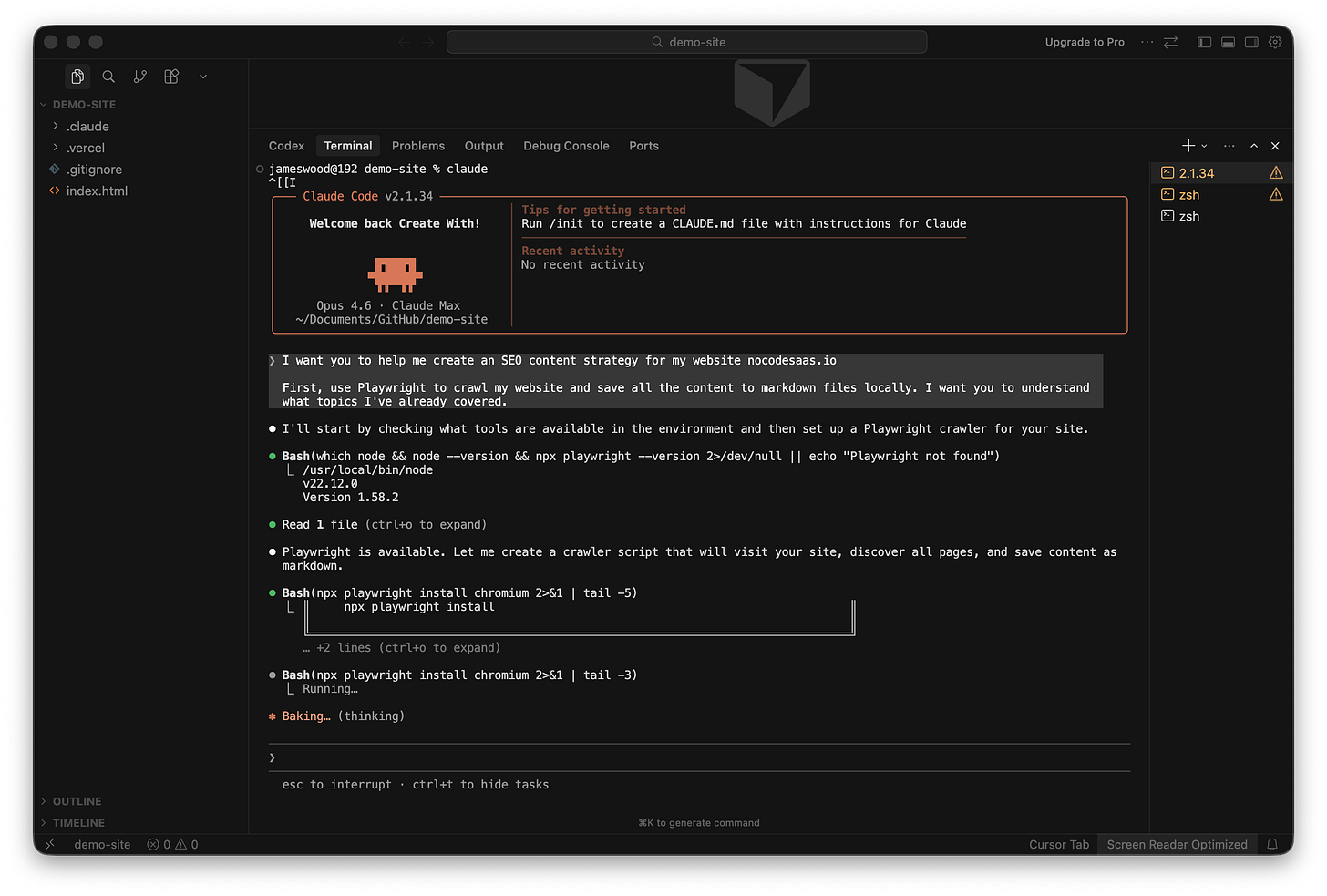1327x896 pixels.
Task: Open the Source Control branch icon
Action: [x=140, y=77]
